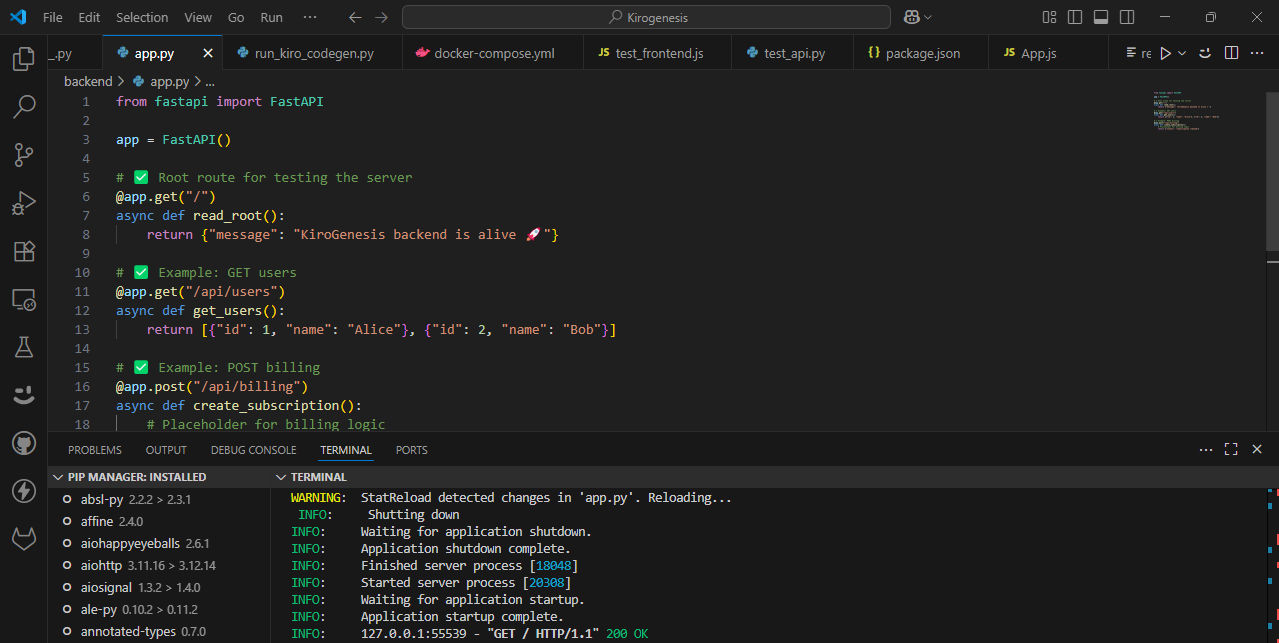Open the Explorer view in activity bar
1279x643 pixels.
(24, 59)
